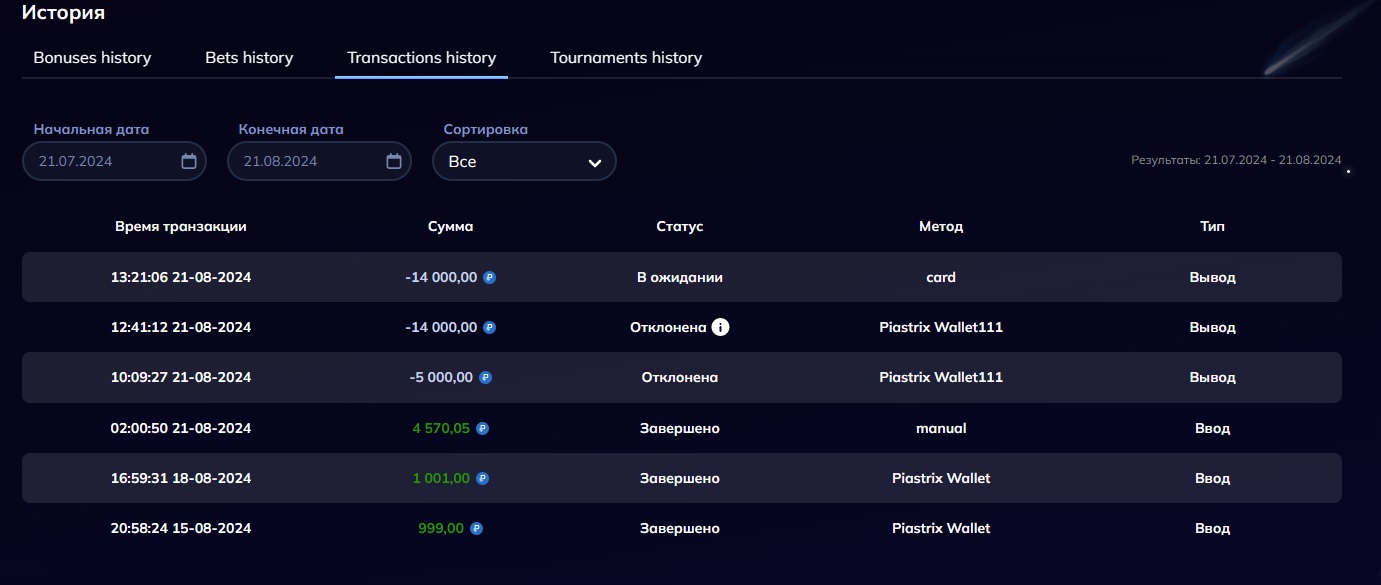1381x585 pixels.
Task: Open the Bets history tab
Action: click(249, 58)
